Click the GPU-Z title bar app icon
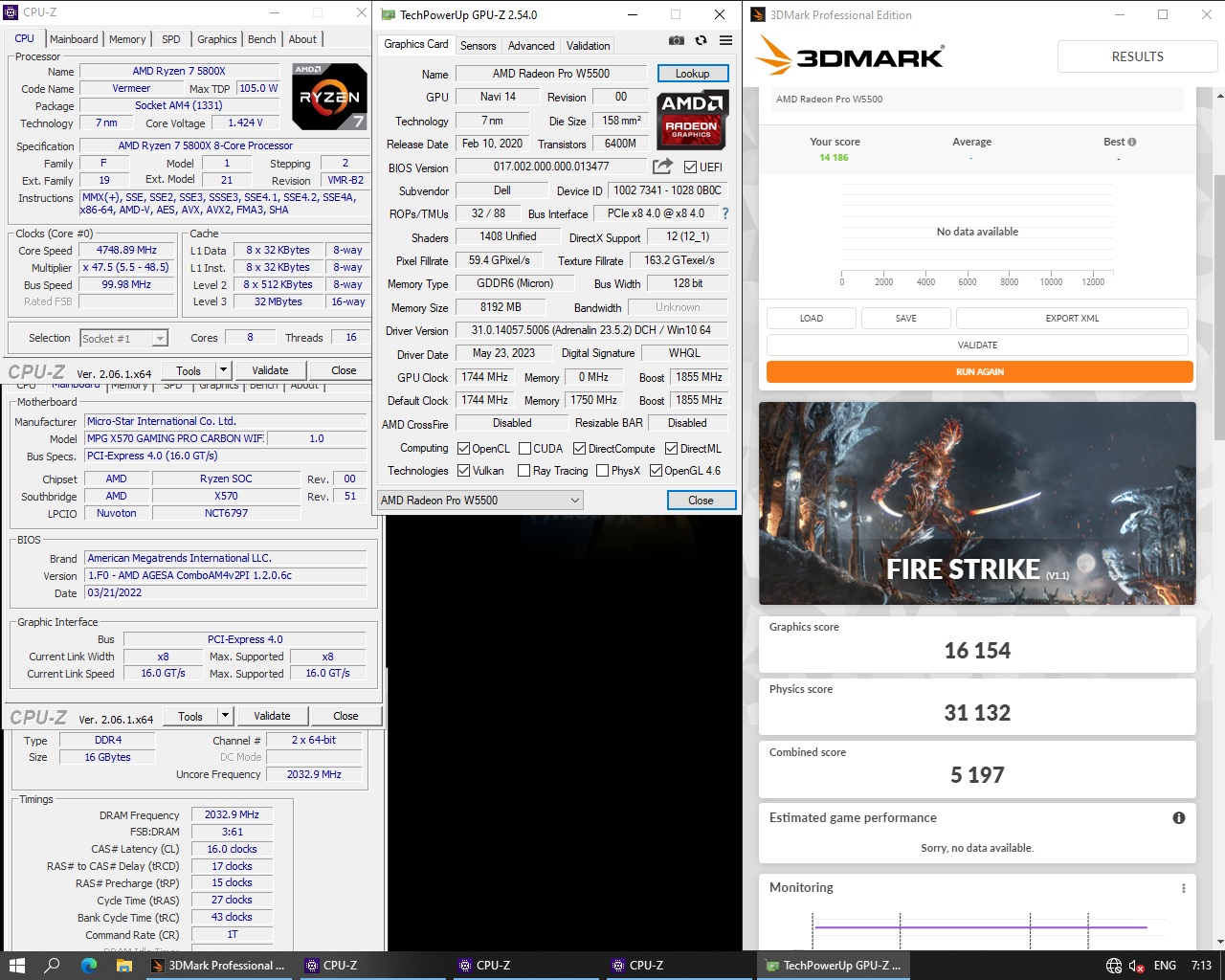The width and height of the screenshot is (1225, 980). pos(388,14)
